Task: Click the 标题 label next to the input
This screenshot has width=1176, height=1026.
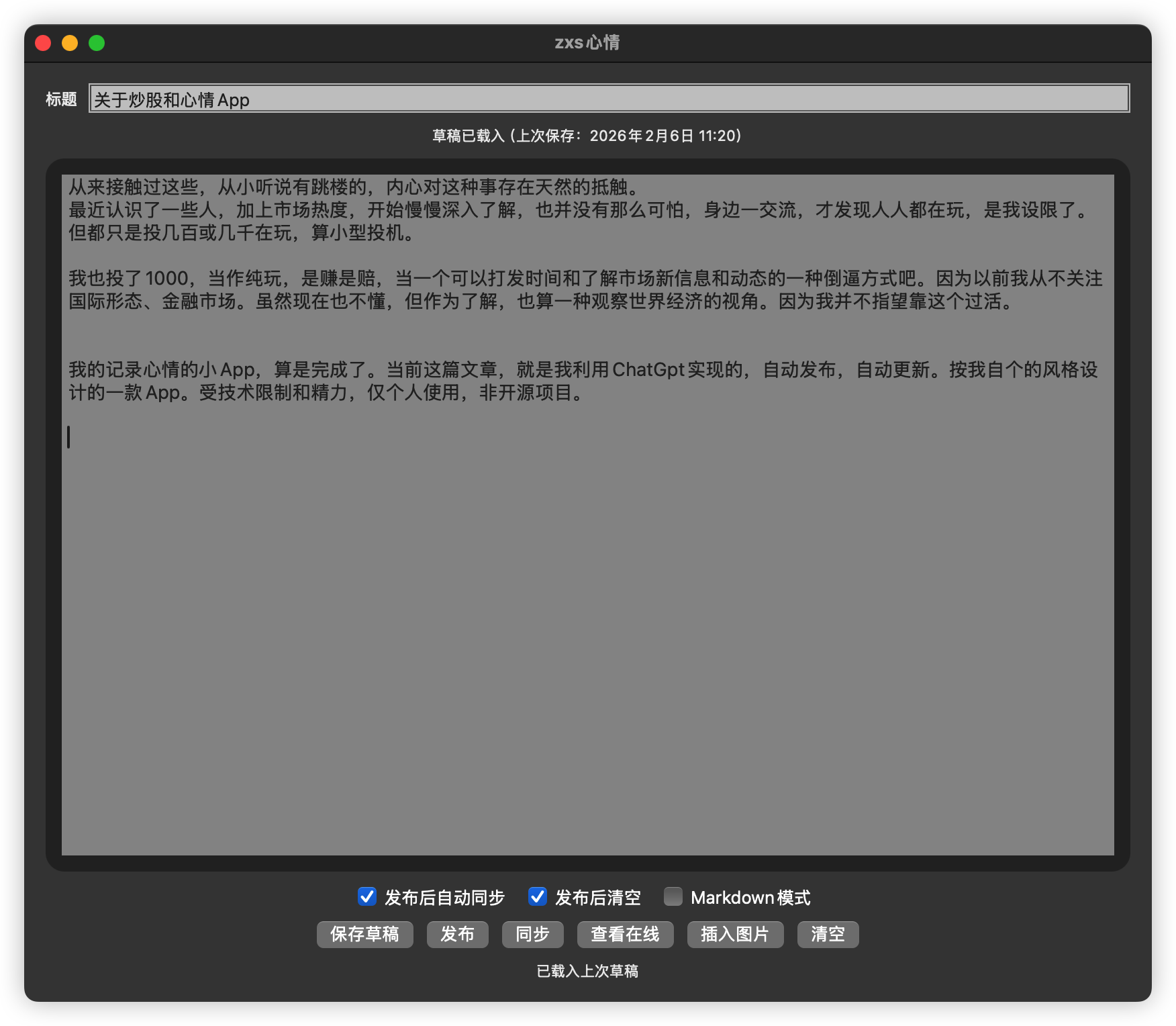Action: click(62, 99)
